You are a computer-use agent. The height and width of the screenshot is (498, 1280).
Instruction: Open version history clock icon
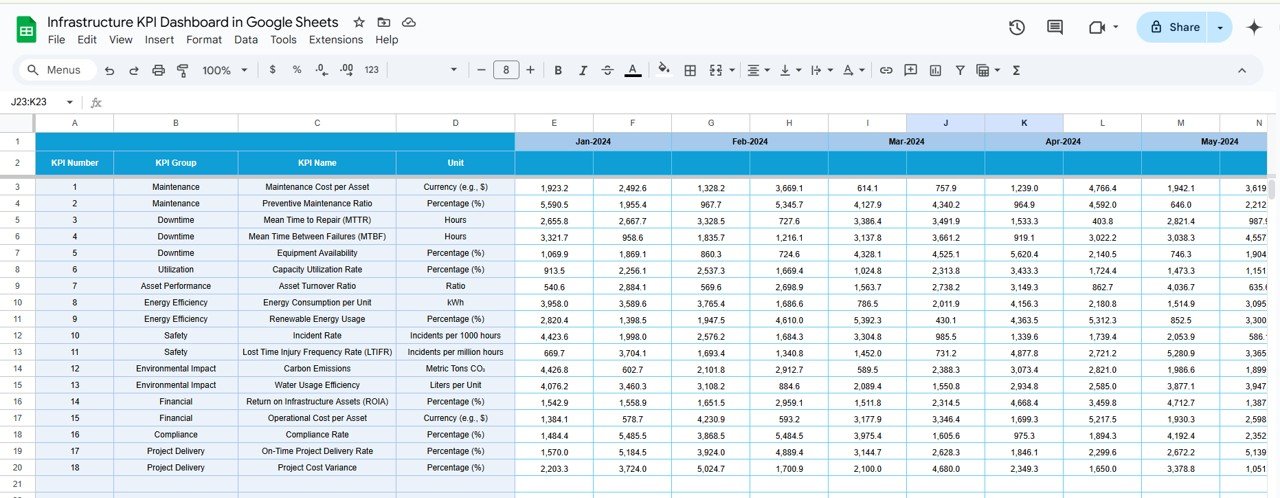(x=1017, y=27)
